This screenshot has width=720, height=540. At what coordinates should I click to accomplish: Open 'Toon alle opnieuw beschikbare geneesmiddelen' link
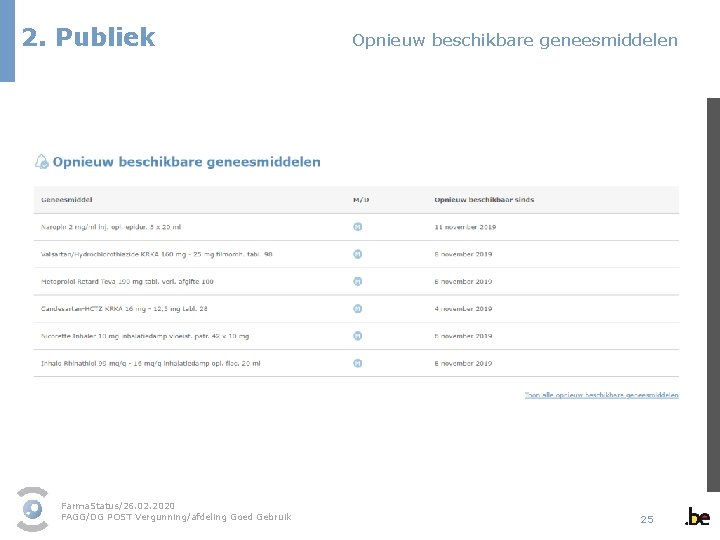click(x=602, y=395)
